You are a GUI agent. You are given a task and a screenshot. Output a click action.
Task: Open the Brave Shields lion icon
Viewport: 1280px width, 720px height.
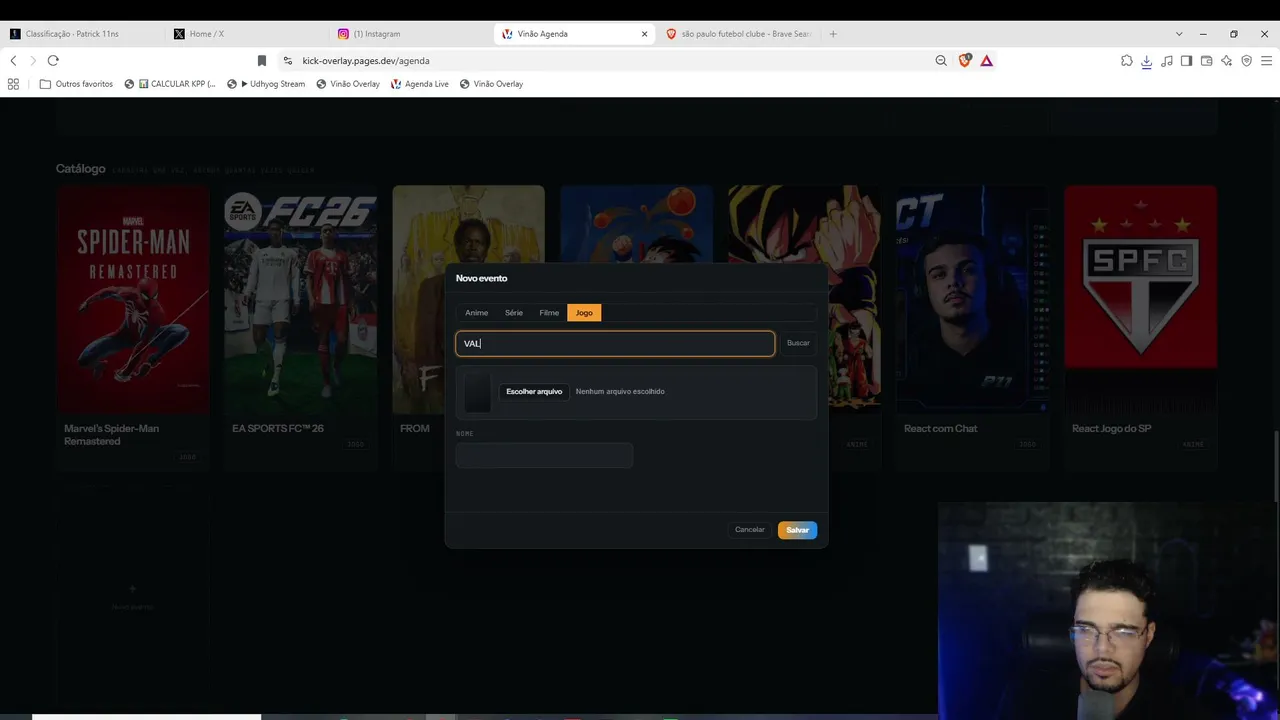point(965,61)
